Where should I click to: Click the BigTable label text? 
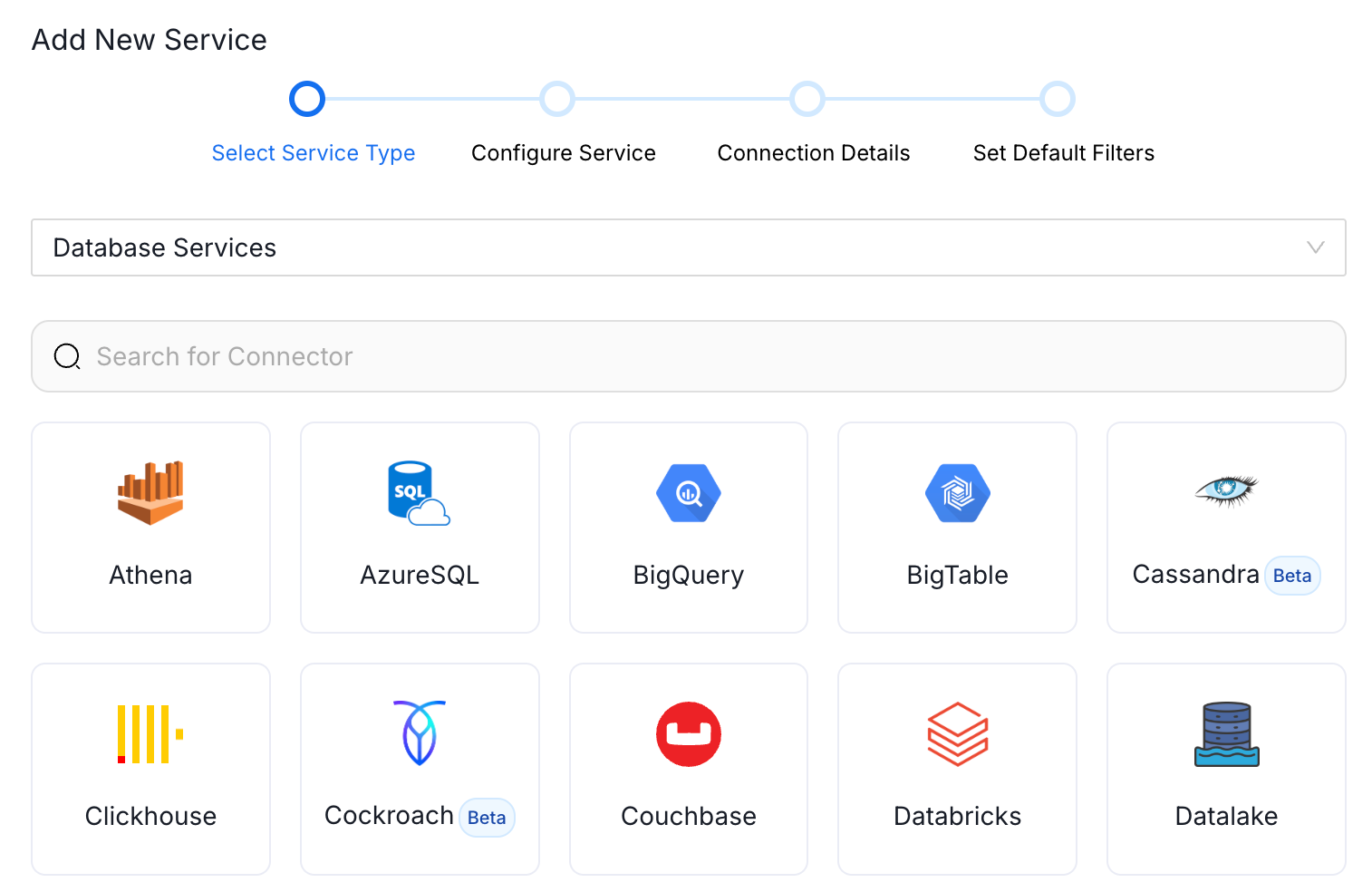pos(958,576)
